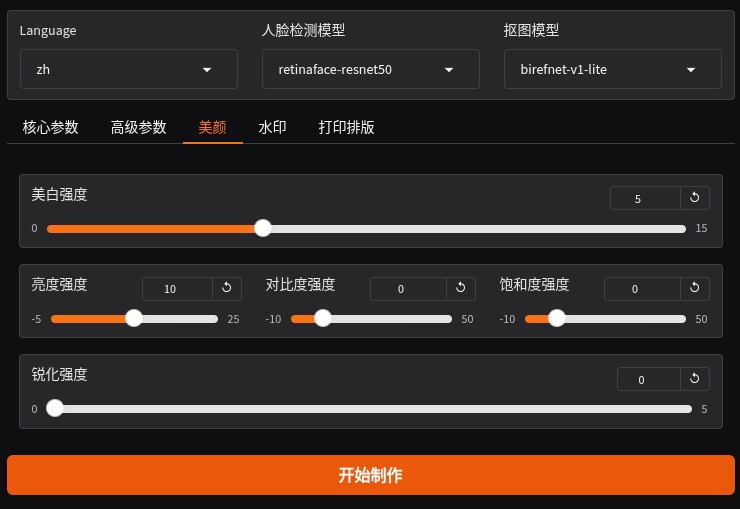The image size is (740, 509).
Task: Switch to the 核心参数 tab
Action: tap(50, 127)
